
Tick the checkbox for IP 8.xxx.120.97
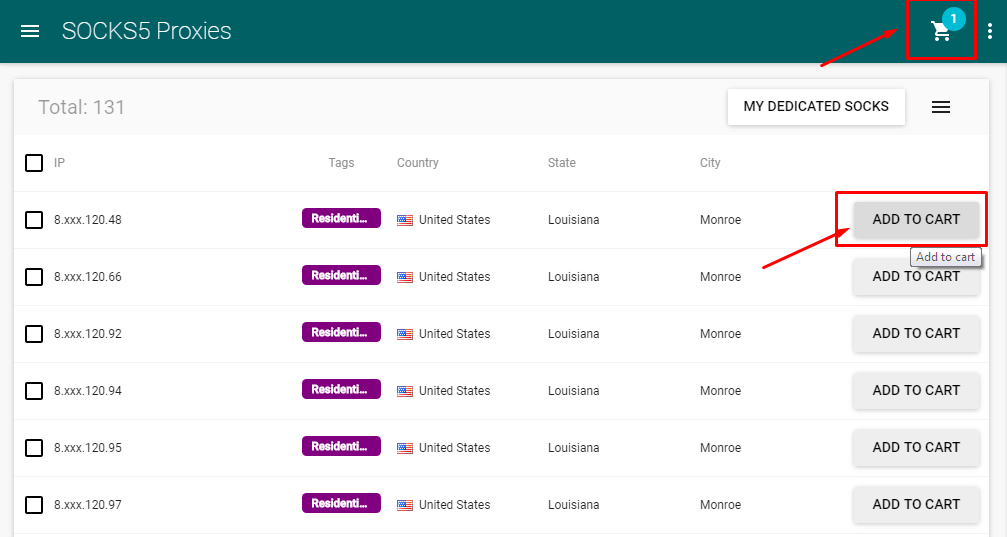point(34,505)
